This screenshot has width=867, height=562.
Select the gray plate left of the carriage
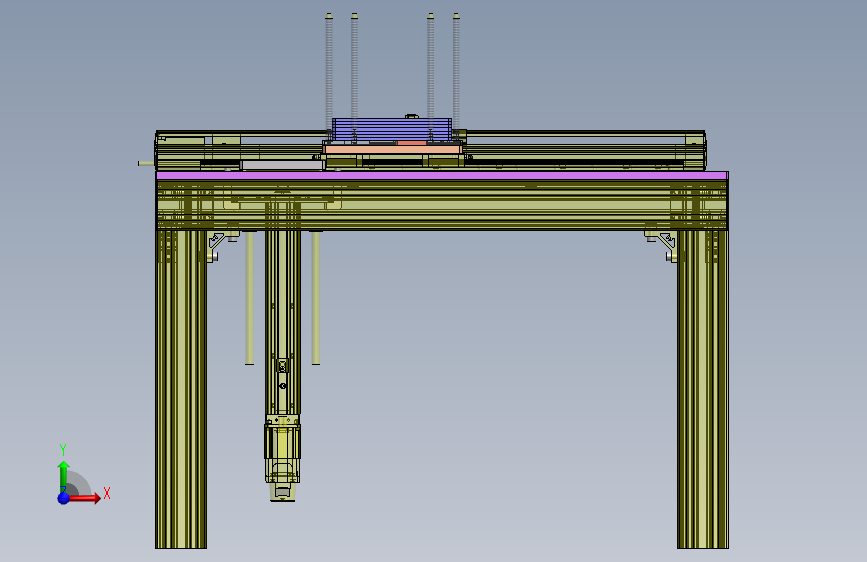(x=282, y=165)
